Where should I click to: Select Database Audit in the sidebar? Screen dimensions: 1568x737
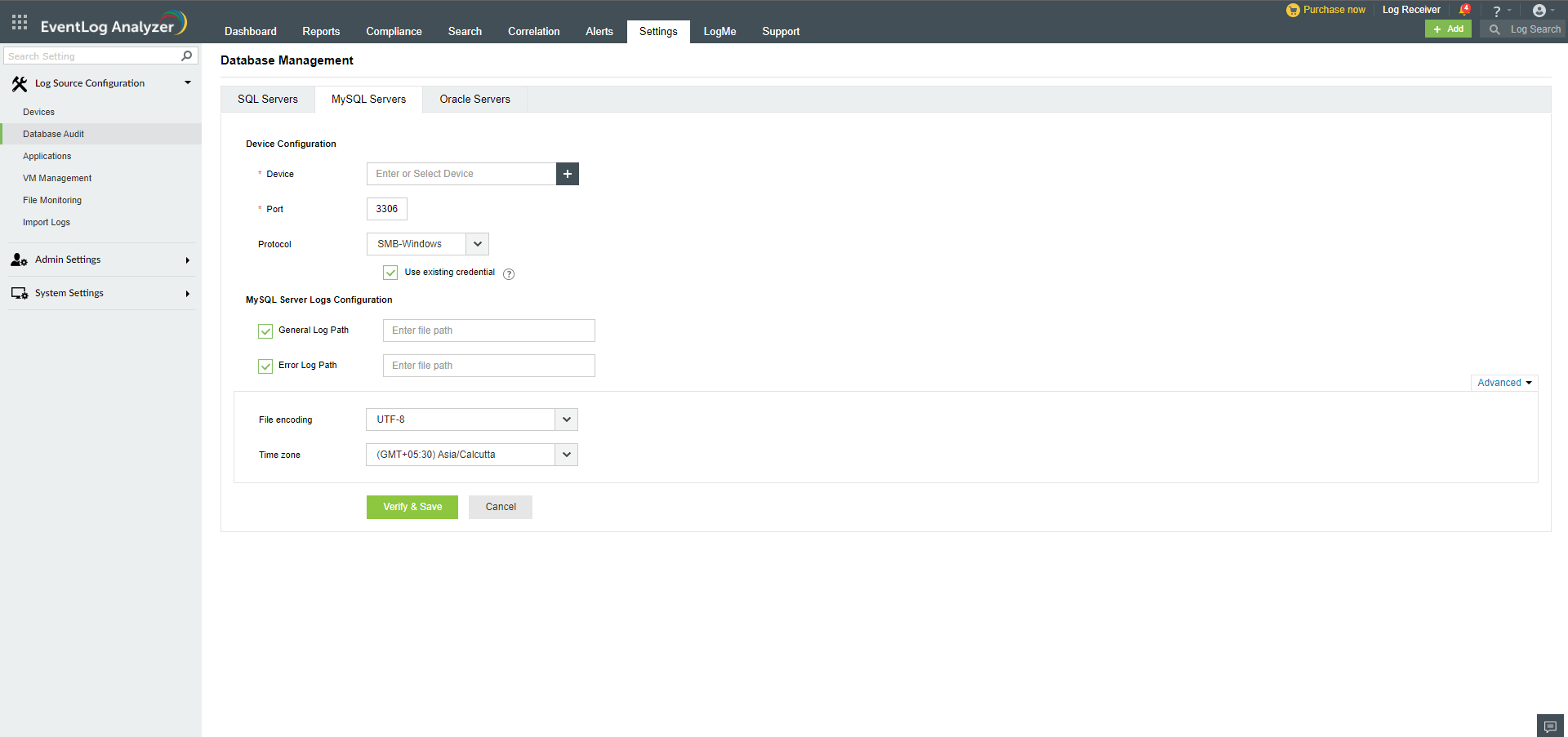(x=100, y=134)
